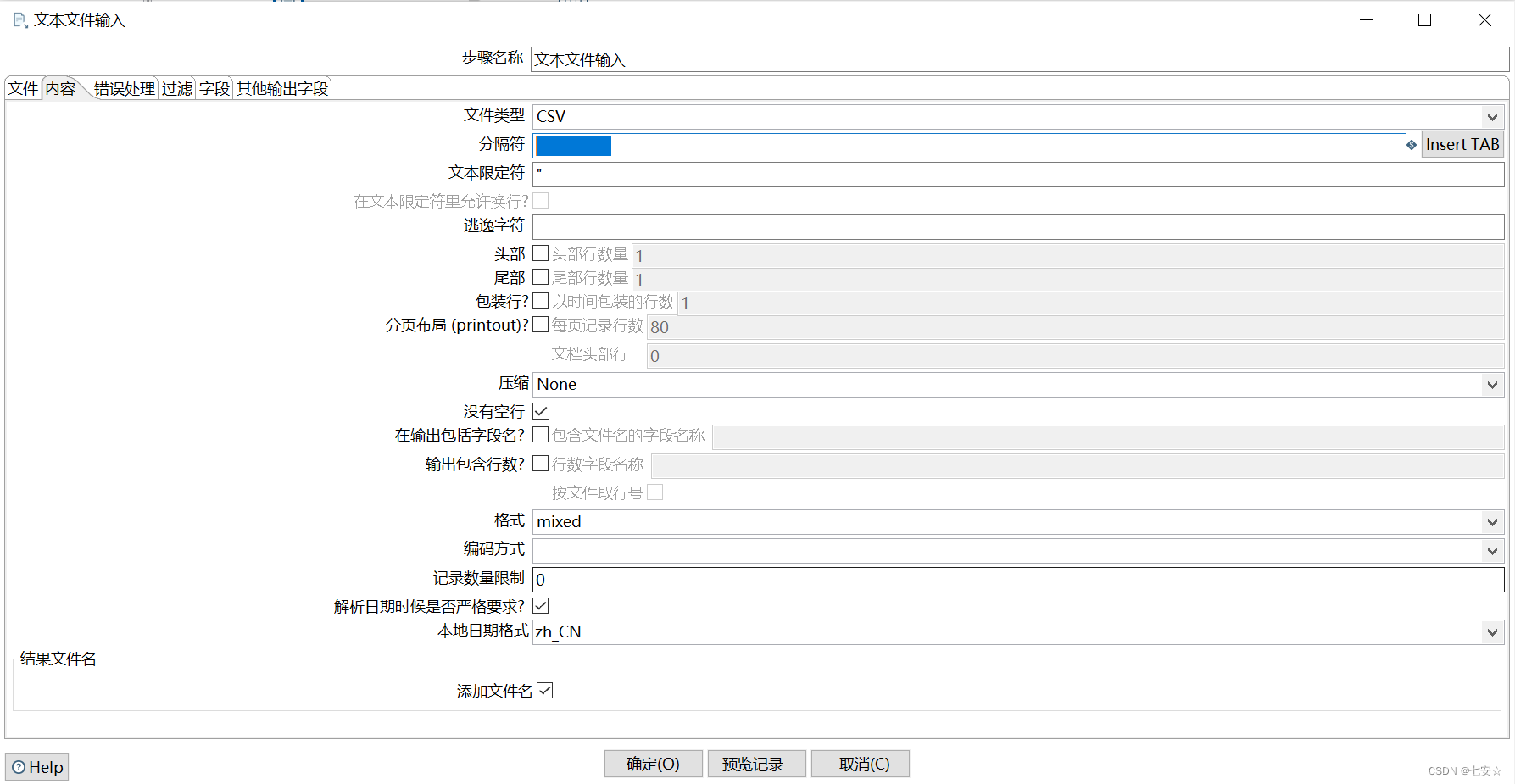Switch to the 字段 tab
The image size is (1515, 784).
coord(214,87)
